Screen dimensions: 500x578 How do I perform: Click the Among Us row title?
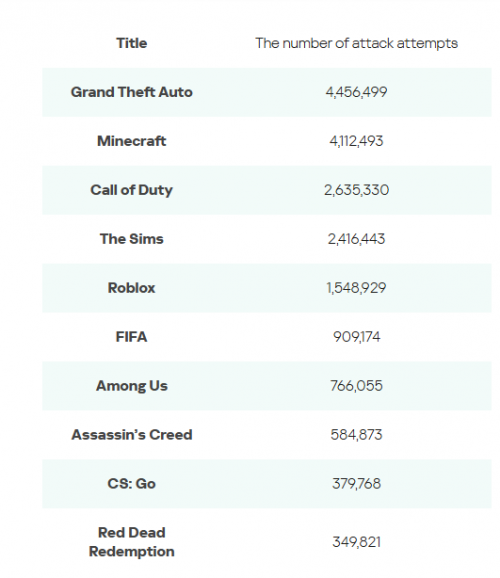pyautogui.click(x=132, y=386)
